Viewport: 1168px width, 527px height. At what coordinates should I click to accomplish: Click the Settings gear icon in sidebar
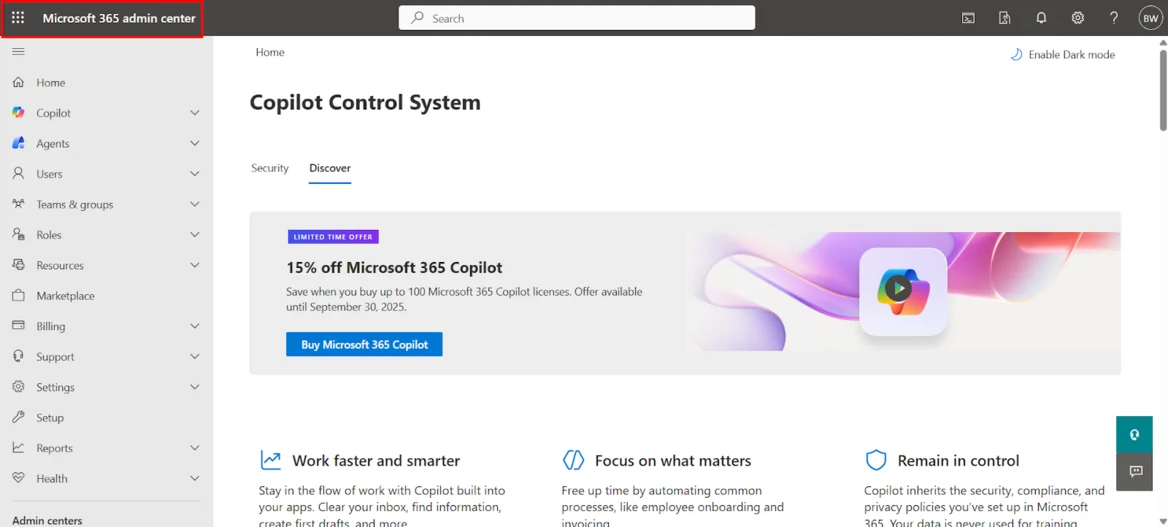(x=19, y=388)
